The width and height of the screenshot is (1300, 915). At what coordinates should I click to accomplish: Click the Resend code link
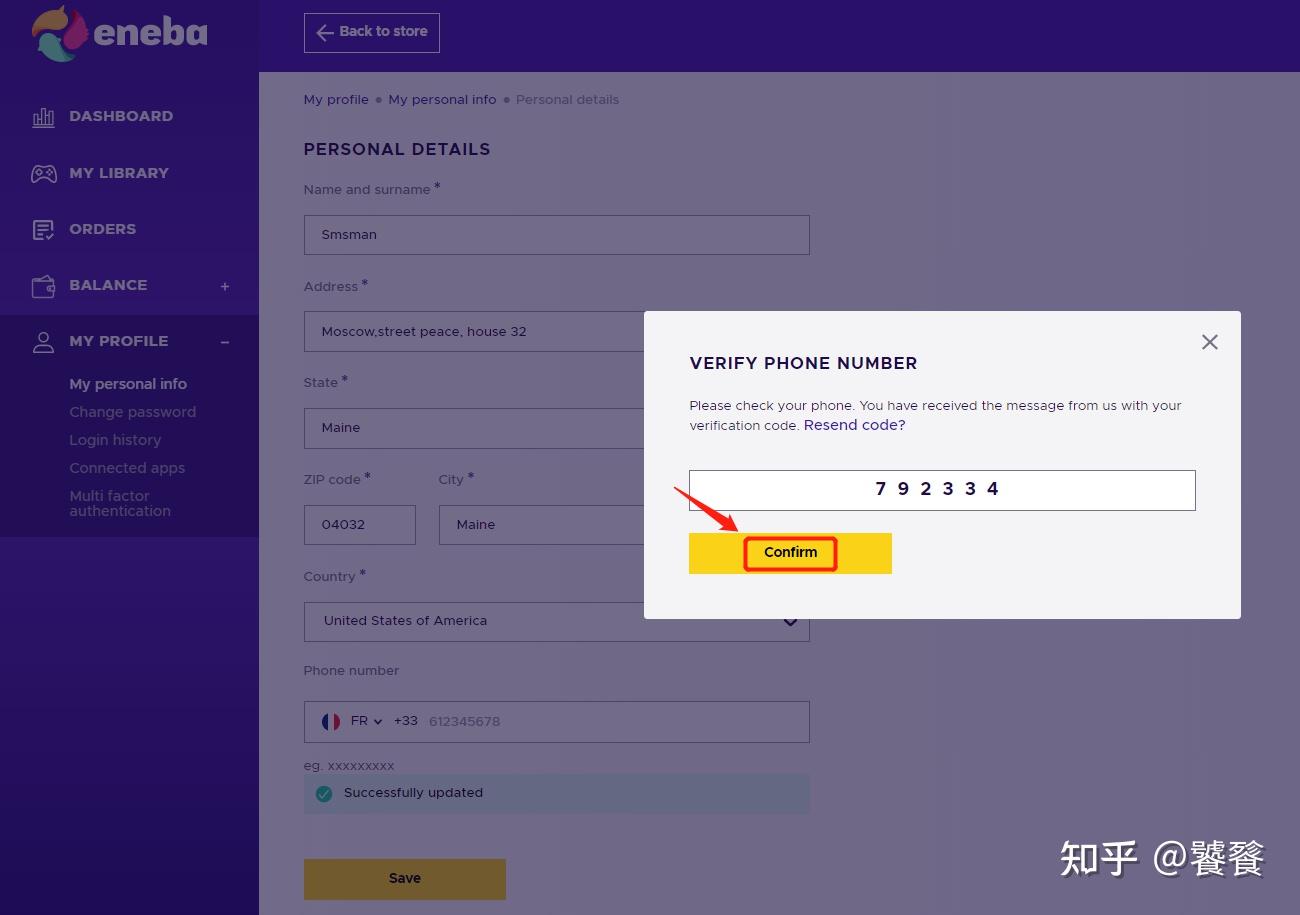point(854,425)
